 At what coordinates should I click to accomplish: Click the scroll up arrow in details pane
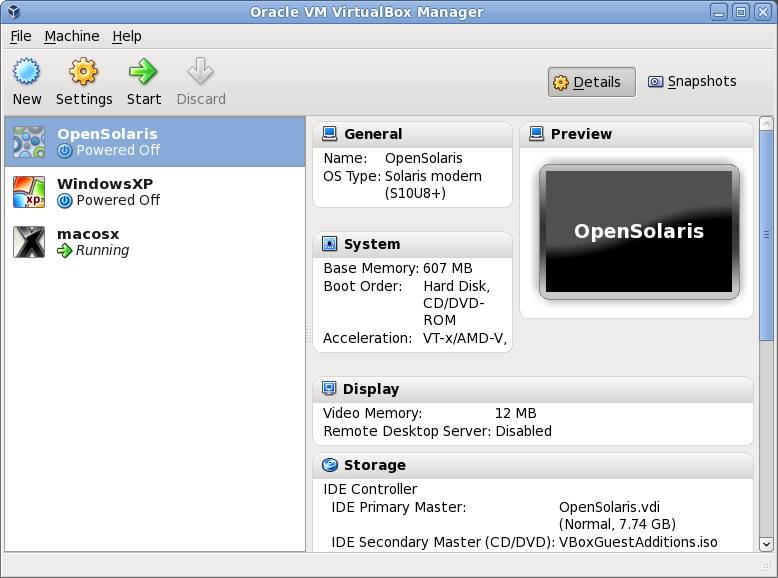tap(766, 123)
